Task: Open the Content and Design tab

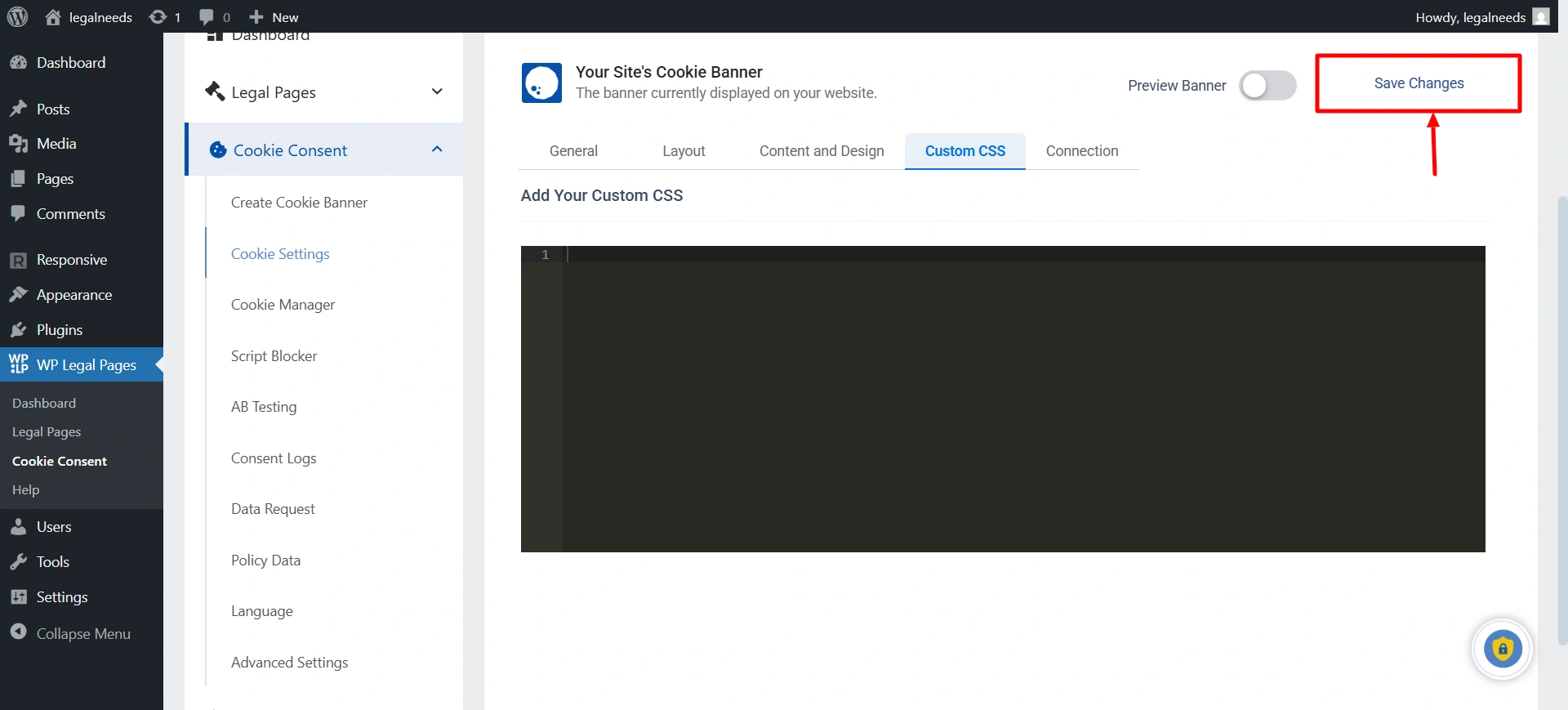Action: pyautogui.click(x=822, y=151)
